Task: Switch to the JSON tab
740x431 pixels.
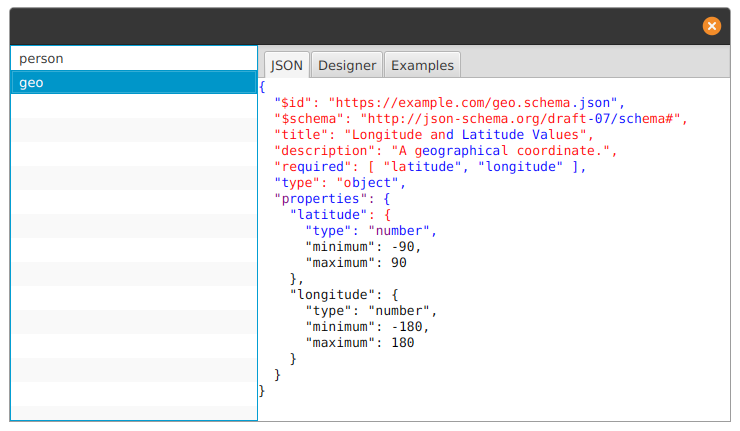Action: pos(286,65)
